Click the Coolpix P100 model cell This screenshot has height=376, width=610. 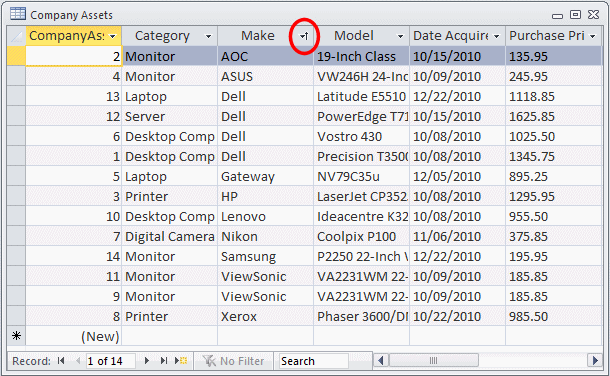[361, 236]
